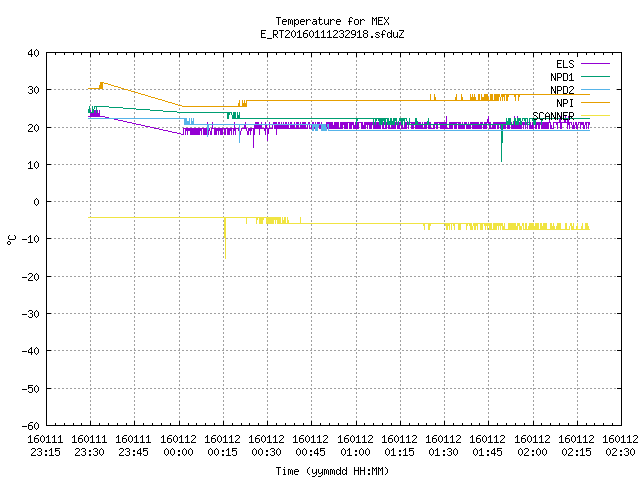Click the ELS legend label
640x480 pixels.
point(565,64)
